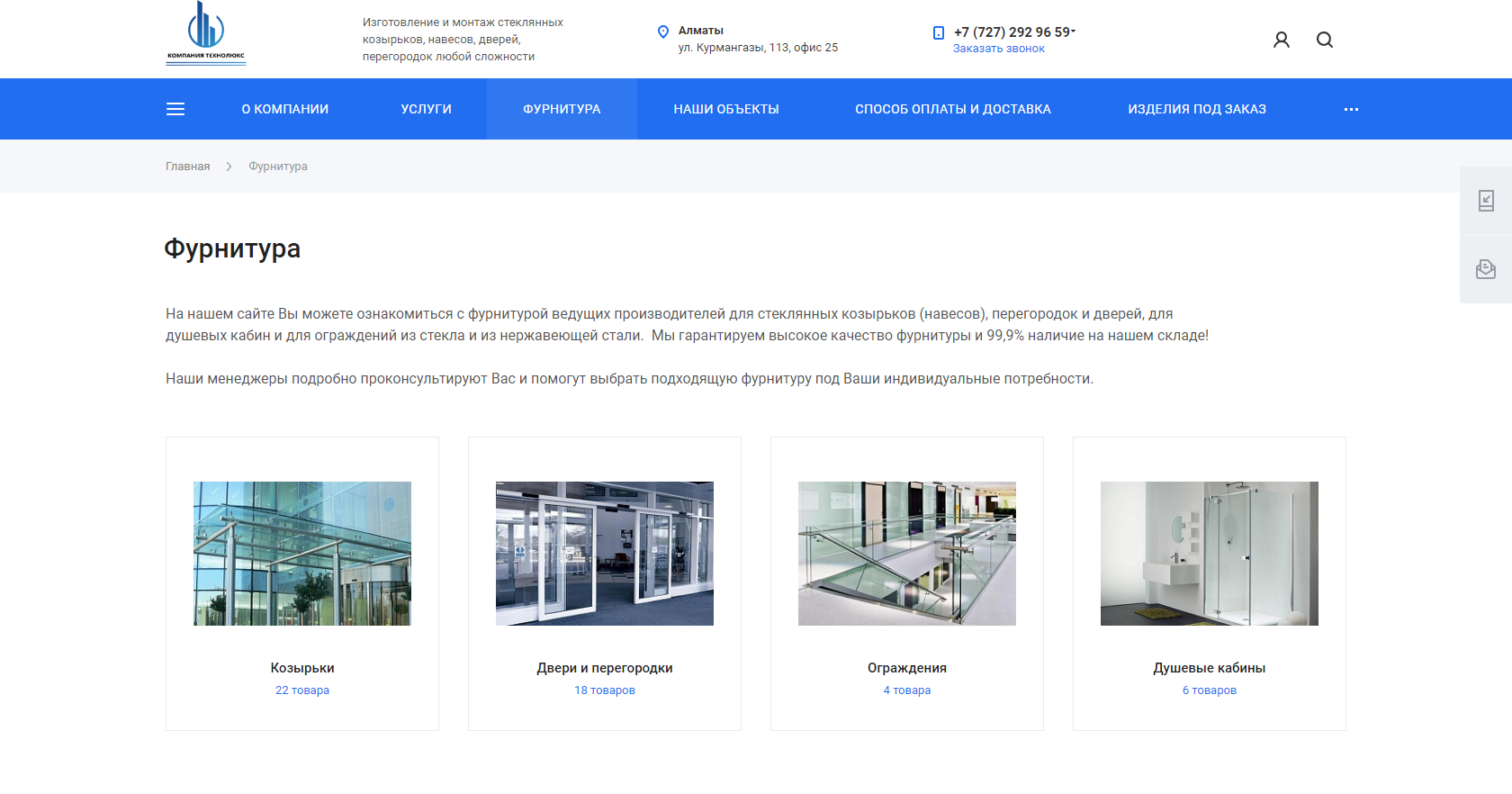Select the ФУРНИТУРА menu tab
The height and width of the screenshot is (794, 1512).
point(562,109)
